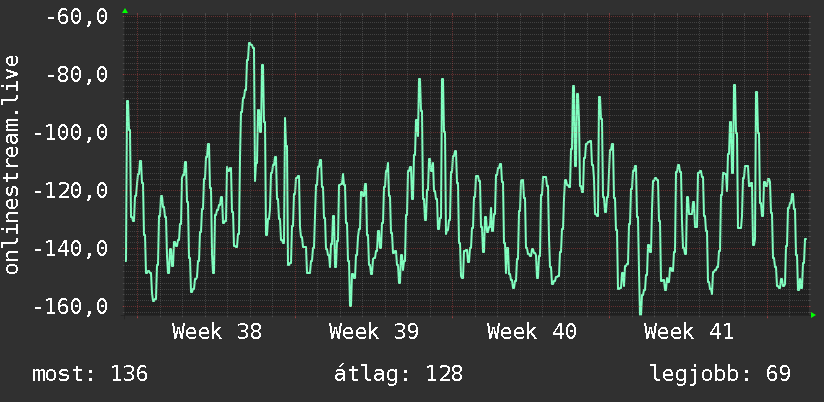Viewport: 824px width, 402px height.
Task: Click the lowest dip of the line in Week 41
Action: 640,314
